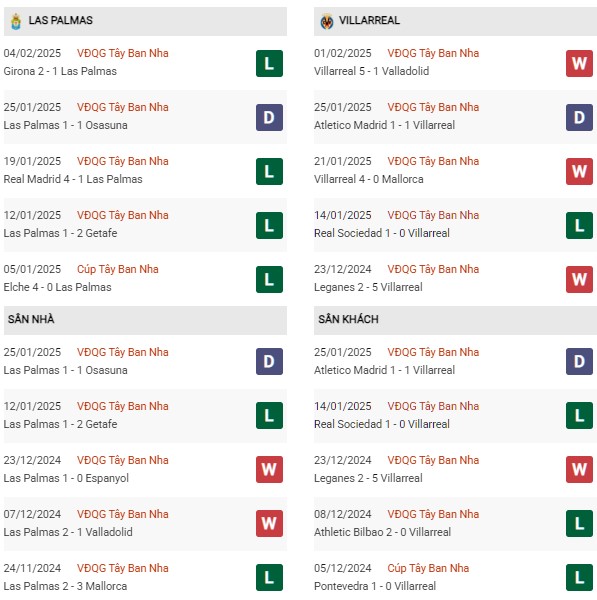Select the Cúp Tây Ban Nha link on 05/12/2024

pos(428,568)
